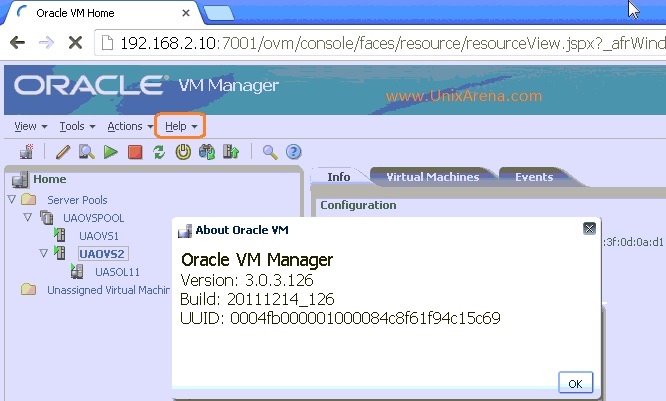The image size is (666, 401).
Task: Click the browser Forward arrow
Action: tap(46, 42)
